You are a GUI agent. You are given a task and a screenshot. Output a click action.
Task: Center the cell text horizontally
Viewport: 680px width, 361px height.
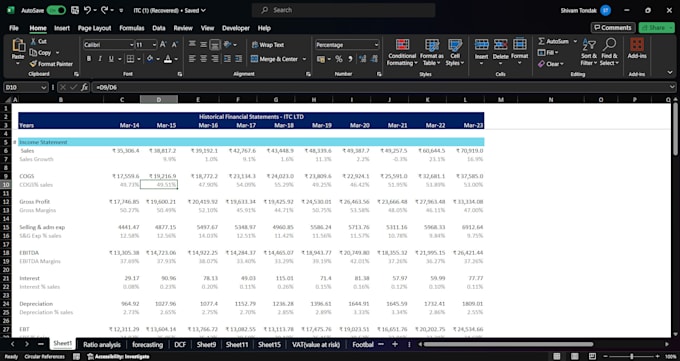(x=203, y=59)
